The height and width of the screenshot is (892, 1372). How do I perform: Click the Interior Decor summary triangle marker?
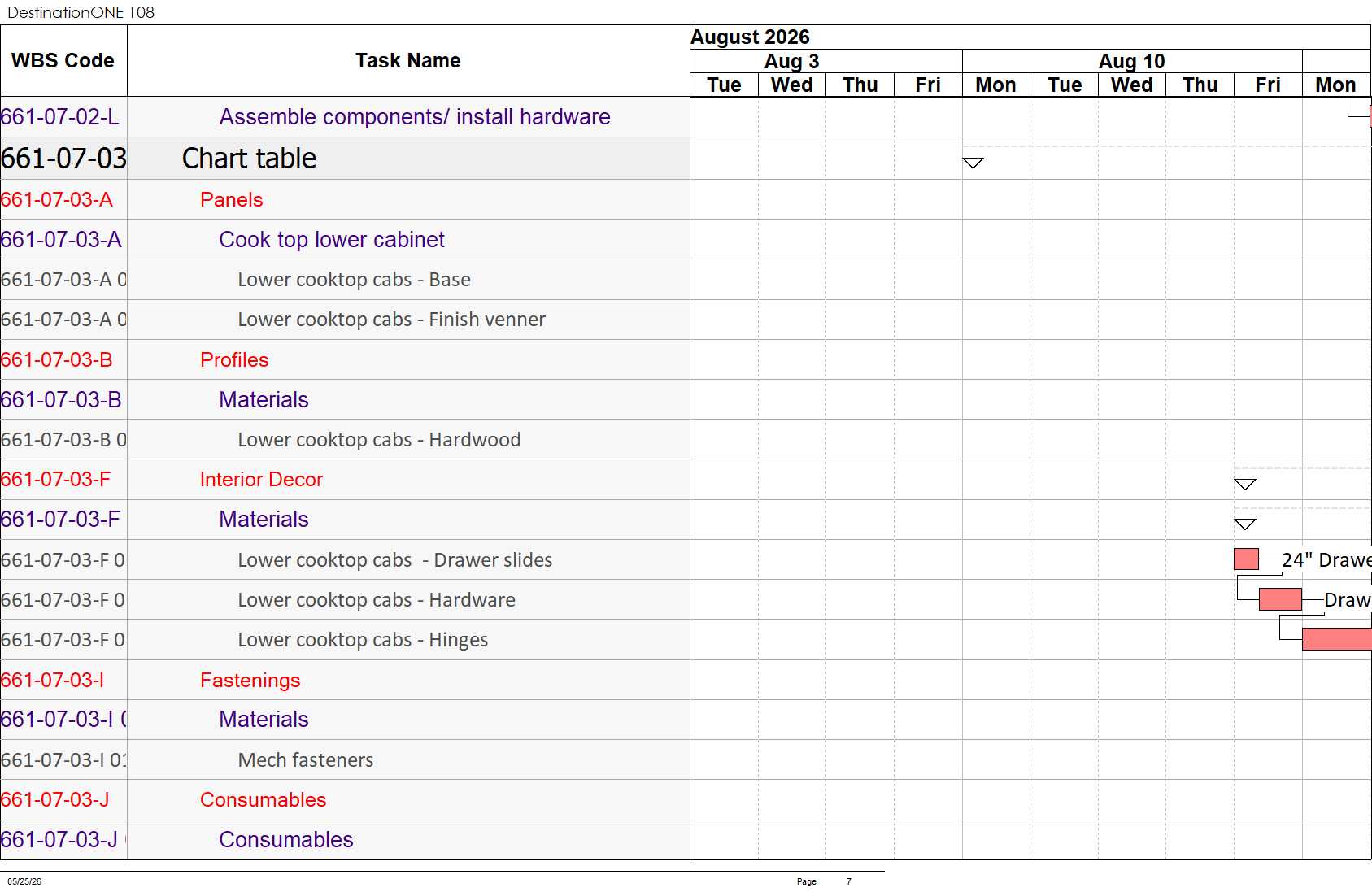pyautogui.click(x=1245, y=485)
